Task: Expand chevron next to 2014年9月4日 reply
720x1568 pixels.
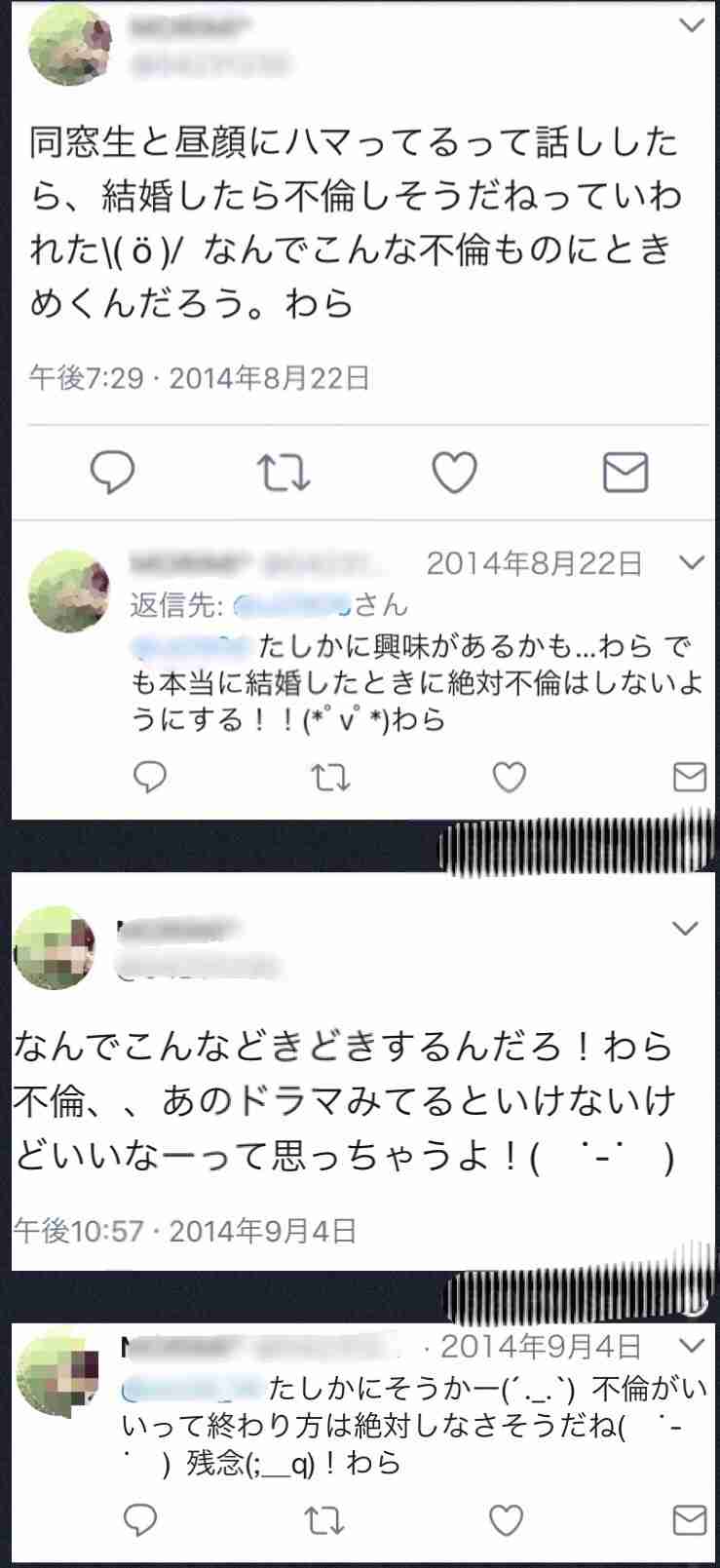Action: [691, 1346]
